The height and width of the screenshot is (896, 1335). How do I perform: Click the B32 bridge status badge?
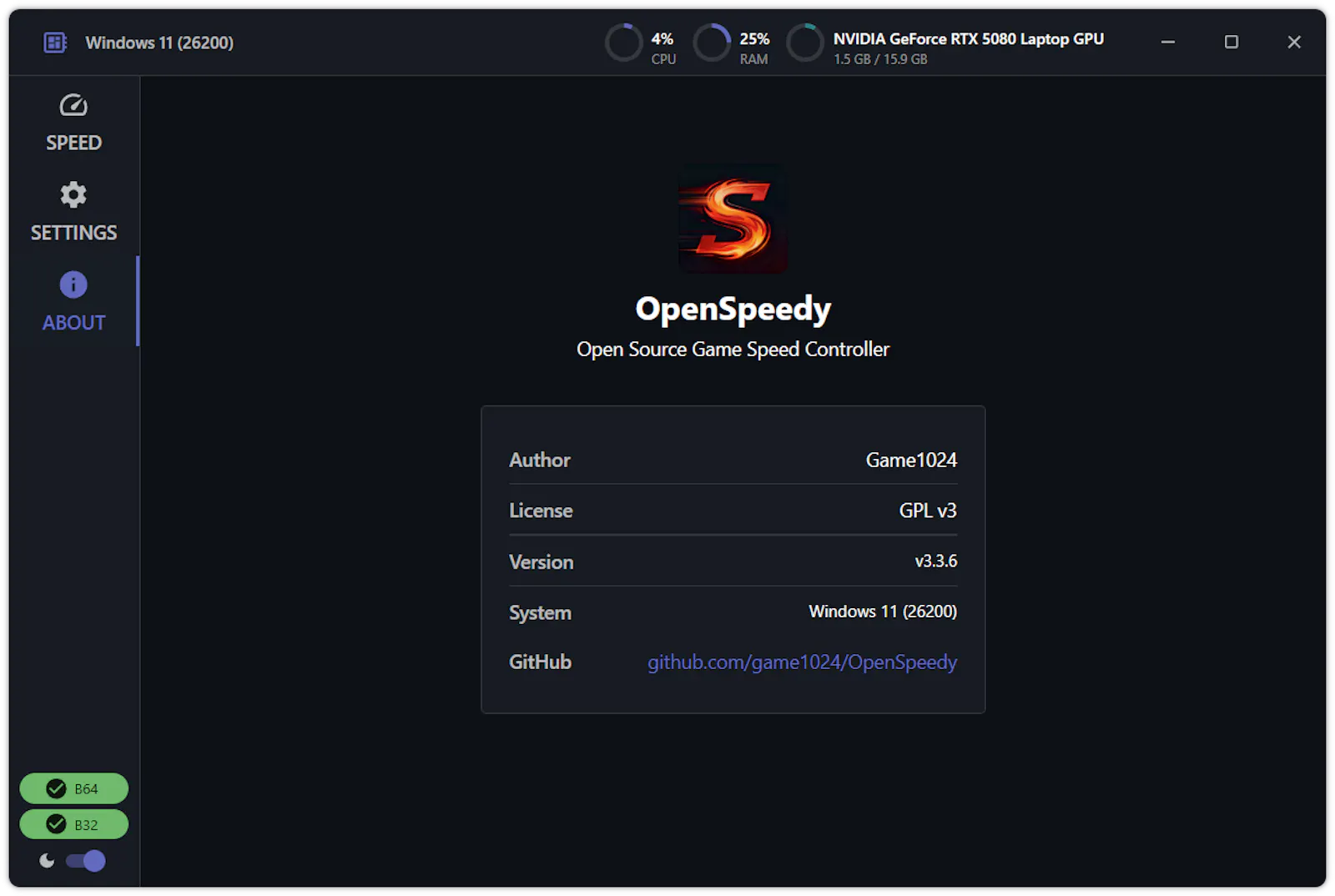coord(73,824)
